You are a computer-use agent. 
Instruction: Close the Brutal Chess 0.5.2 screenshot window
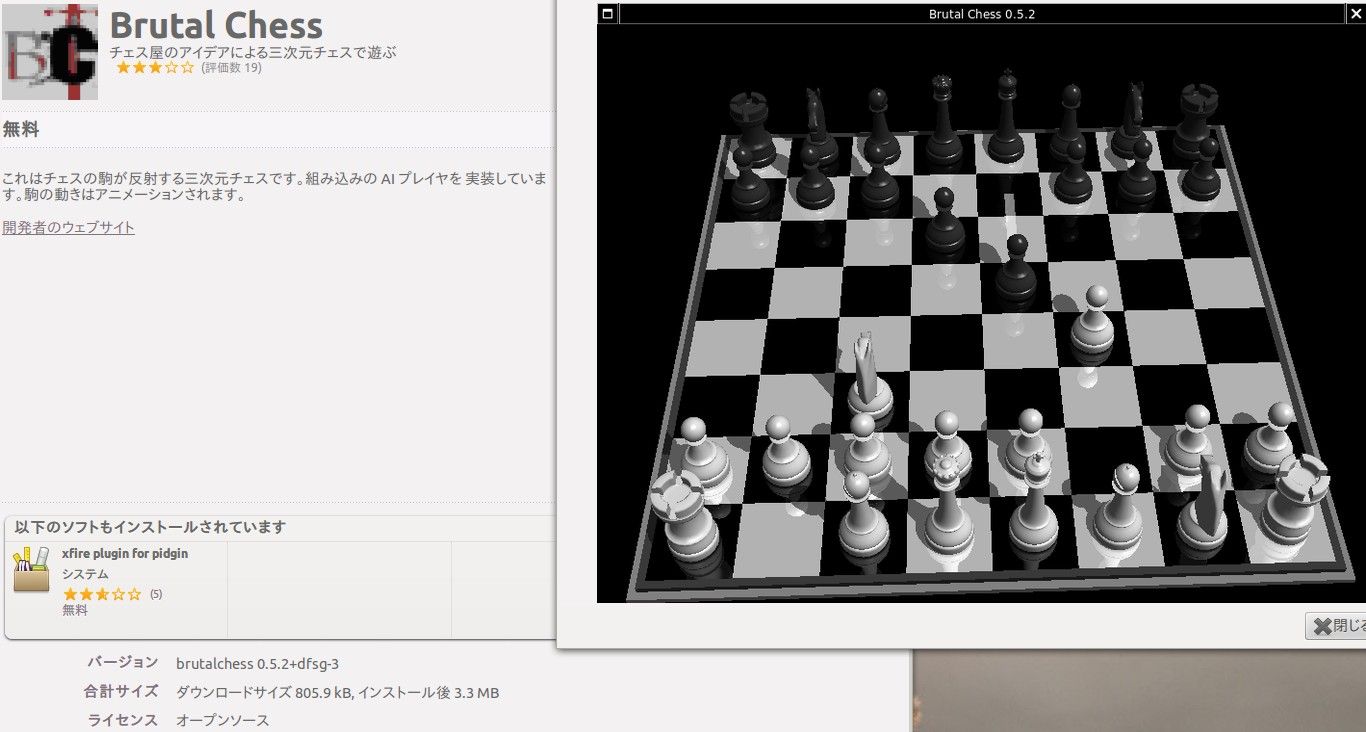1356,14
